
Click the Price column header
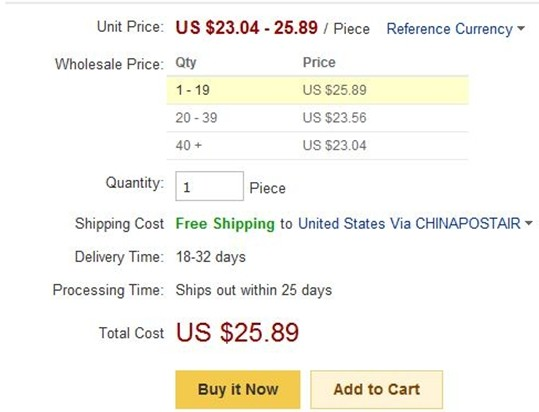pyautogui.click(x=319, y=62)
